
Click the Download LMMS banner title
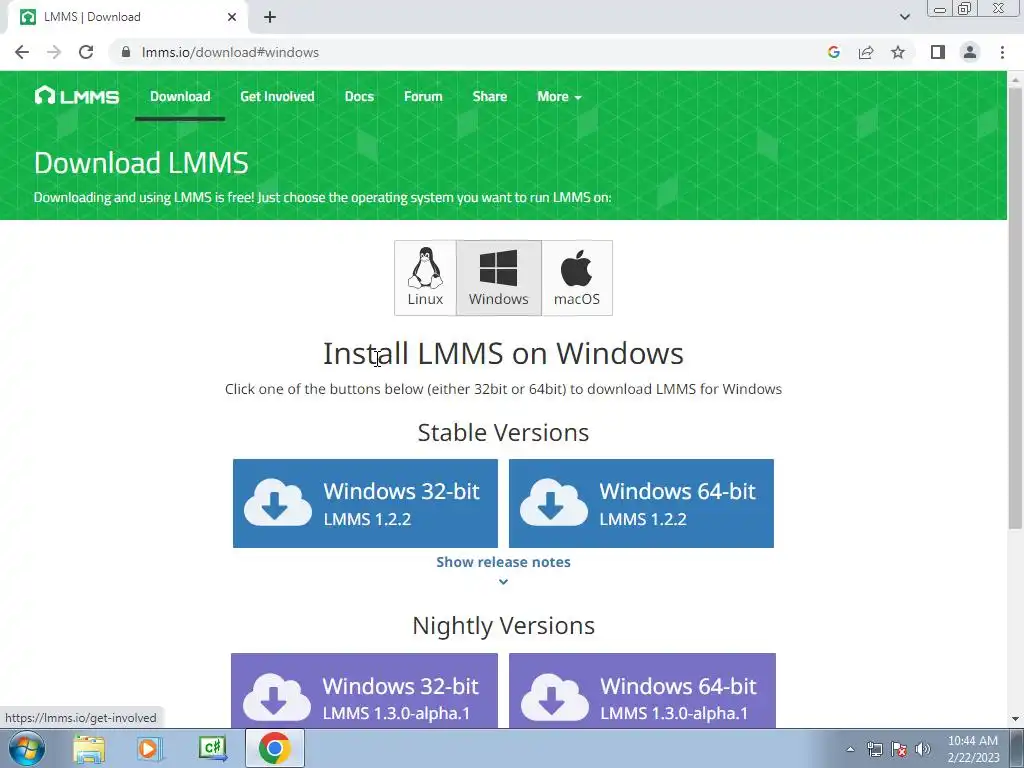click(141, 163)
